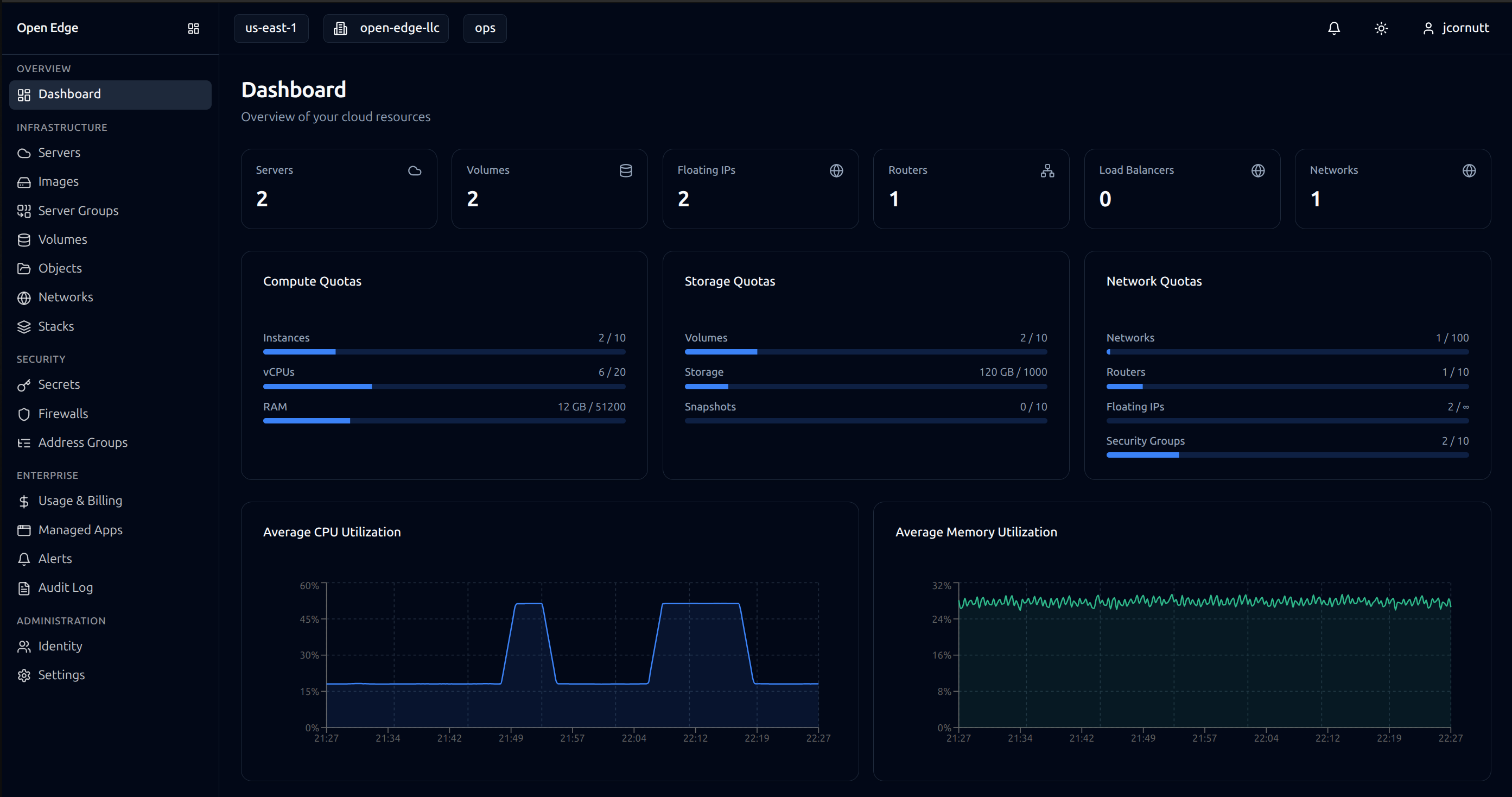
Task: Collapse the sidebar using the grid icon
Action: 193,28
